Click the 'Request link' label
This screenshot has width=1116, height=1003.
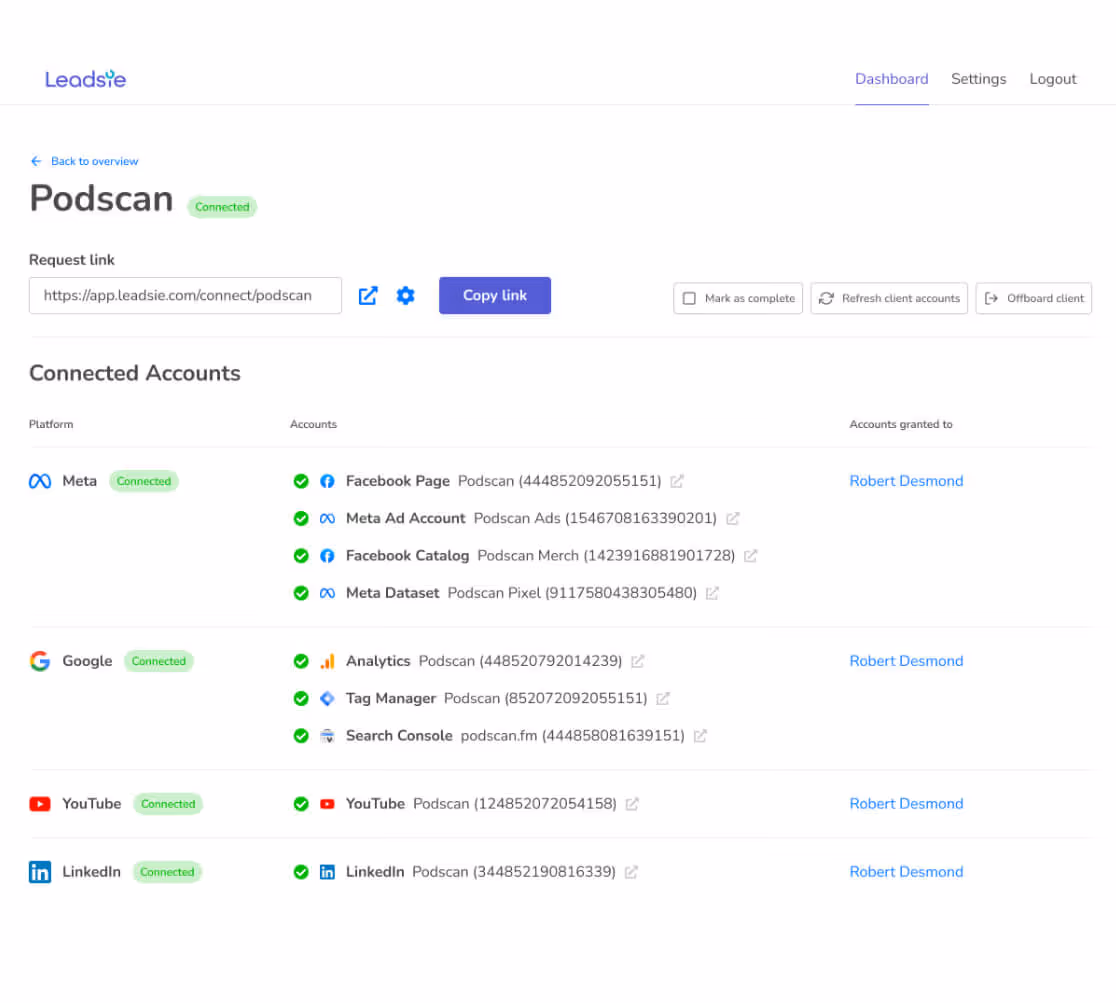71,260
